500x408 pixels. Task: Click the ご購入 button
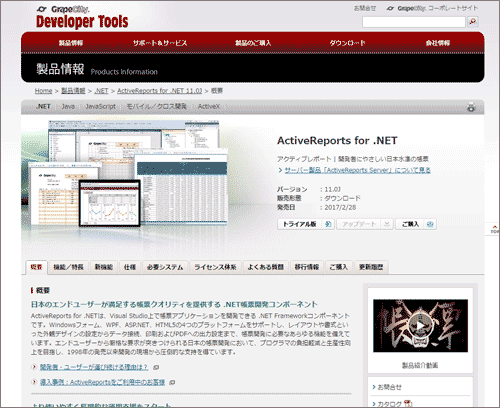(416, 224)
